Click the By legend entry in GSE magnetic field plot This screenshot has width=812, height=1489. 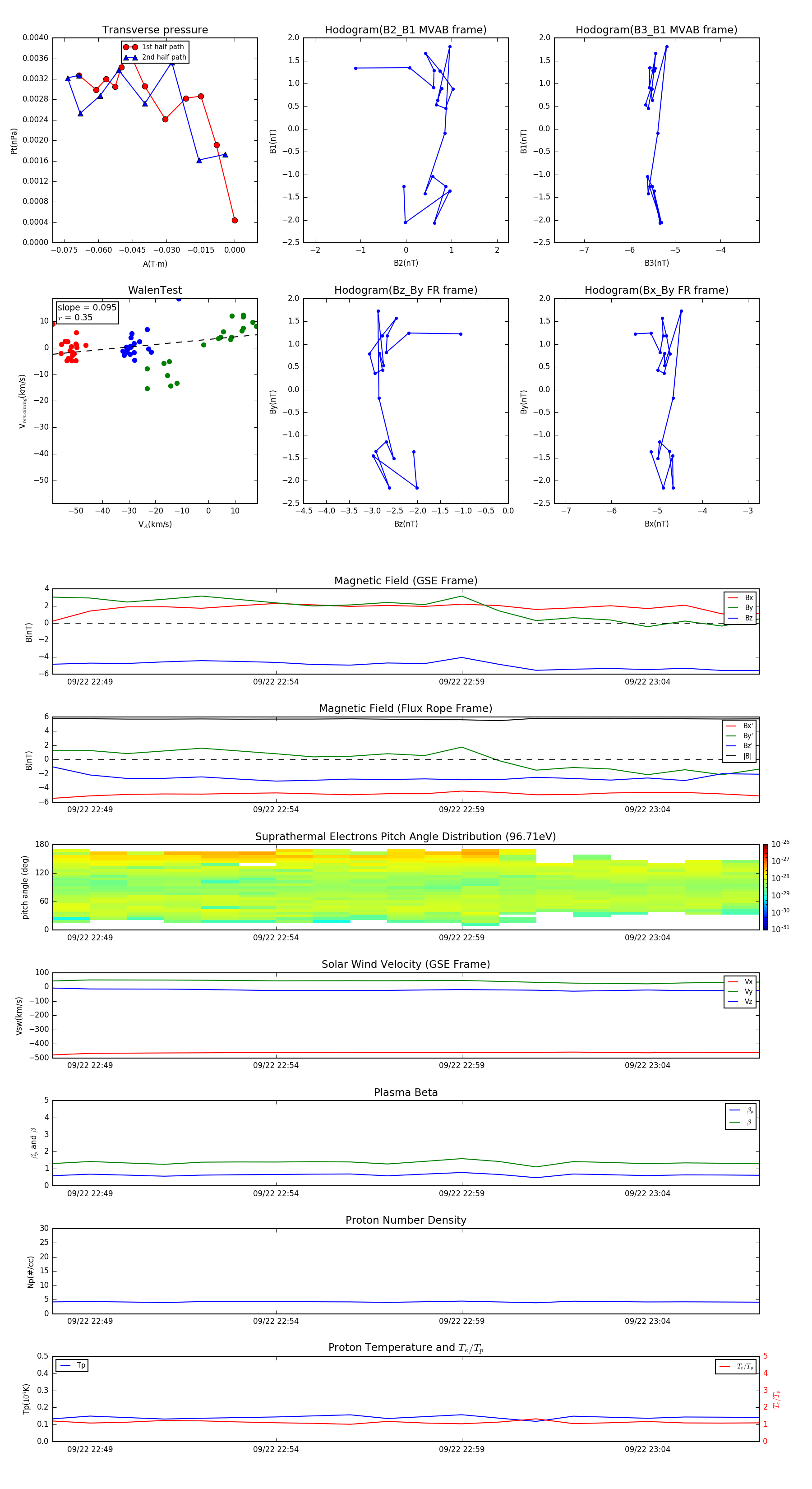pos(740,607)
